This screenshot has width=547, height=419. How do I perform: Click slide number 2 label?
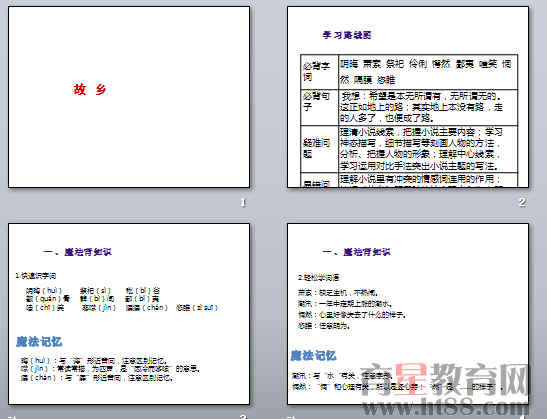pos(522,202)
